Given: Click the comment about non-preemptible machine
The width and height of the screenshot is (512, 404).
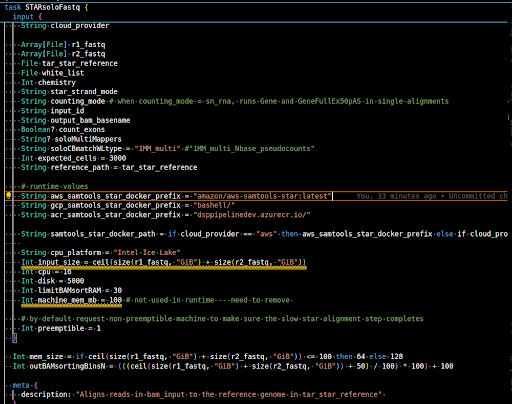Looking at the screenshot, I should (x=222, y=319).
